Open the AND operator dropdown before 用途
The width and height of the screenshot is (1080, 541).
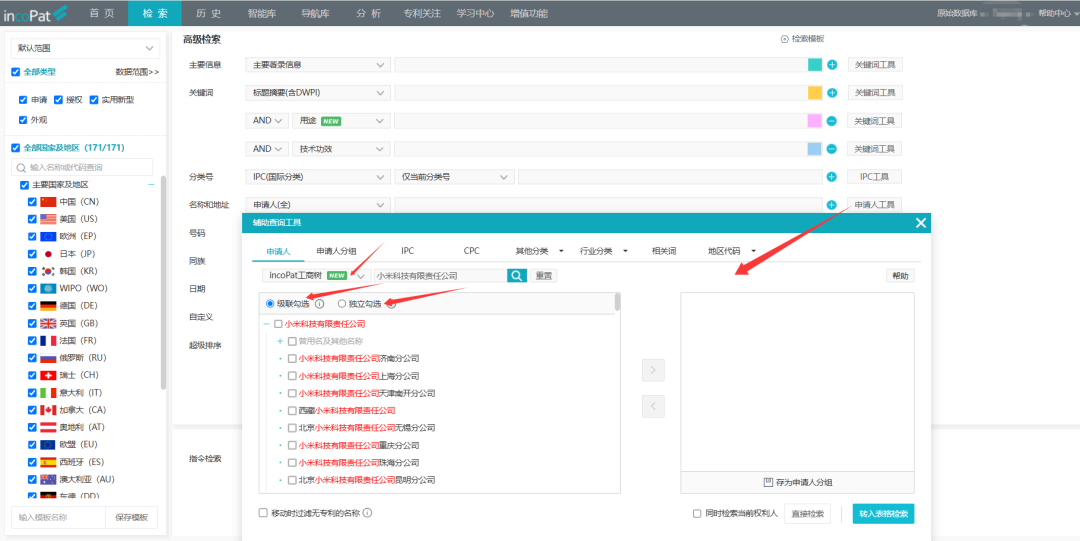(x=267, y=121)
